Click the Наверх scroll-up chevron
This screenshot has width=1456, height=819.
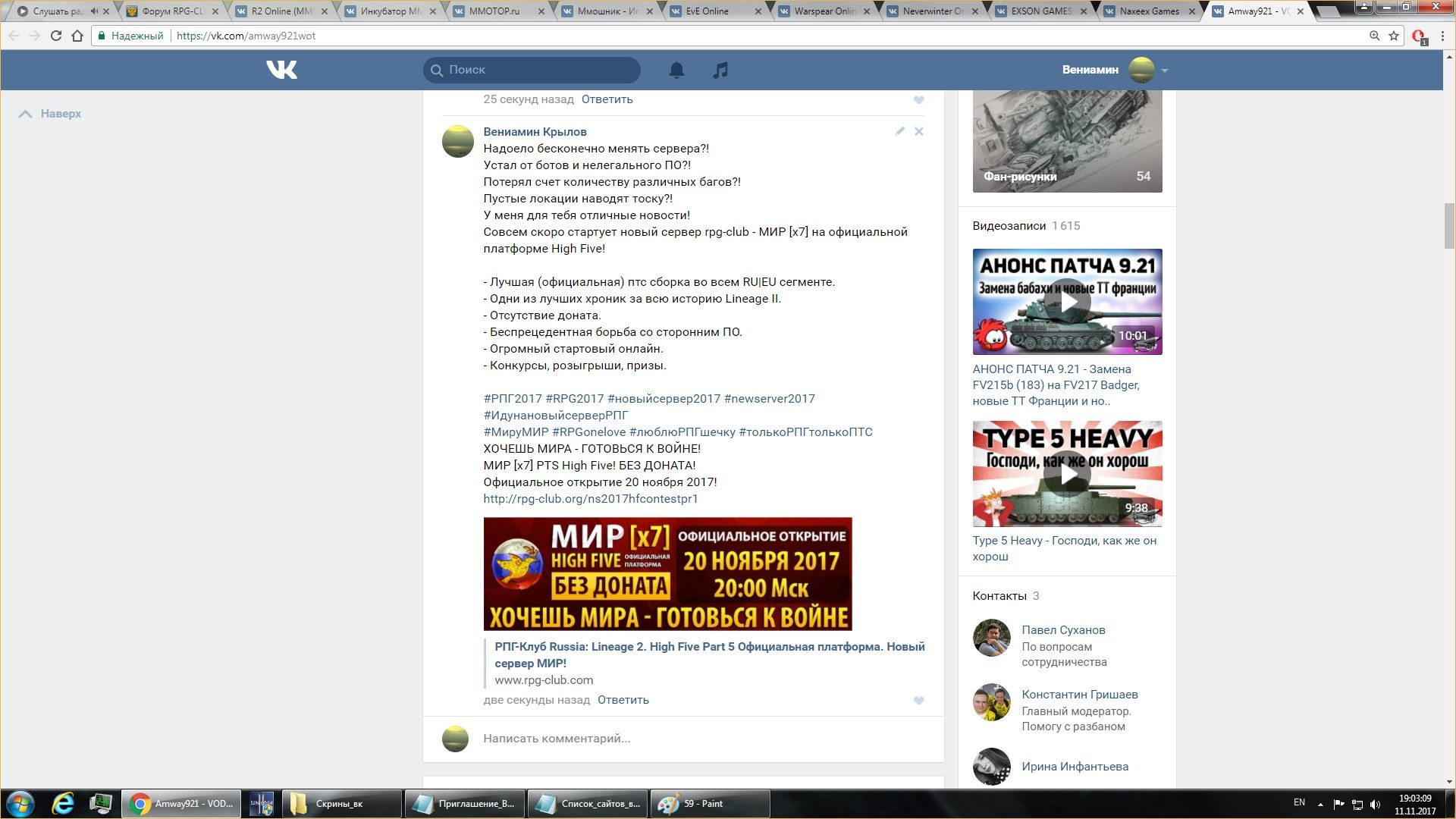point(26,114)
